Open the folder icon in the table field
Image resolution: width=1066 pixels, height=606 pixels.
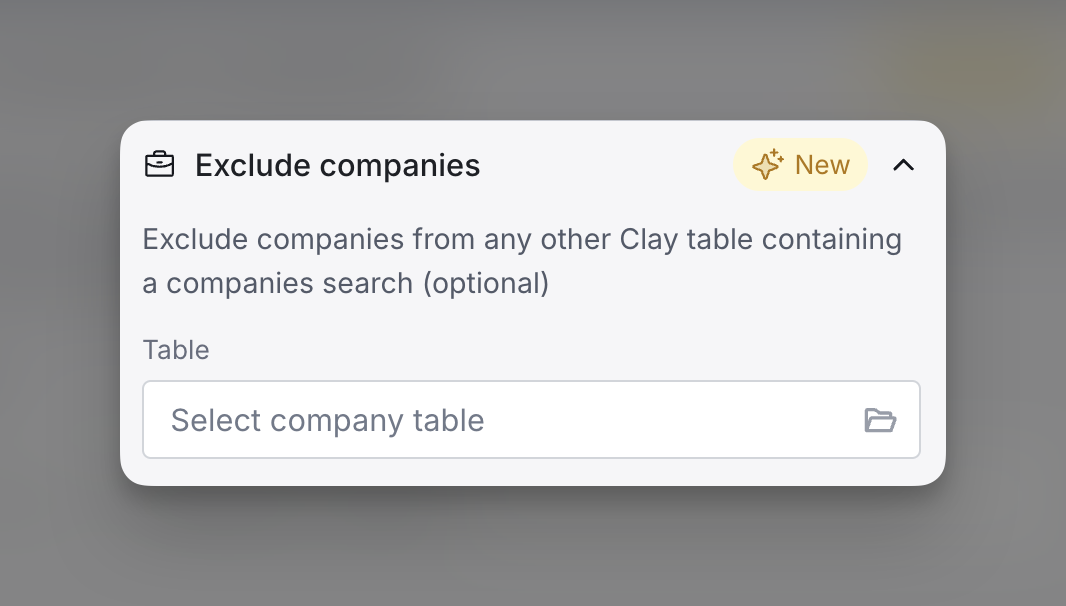[x=880, y=420]
